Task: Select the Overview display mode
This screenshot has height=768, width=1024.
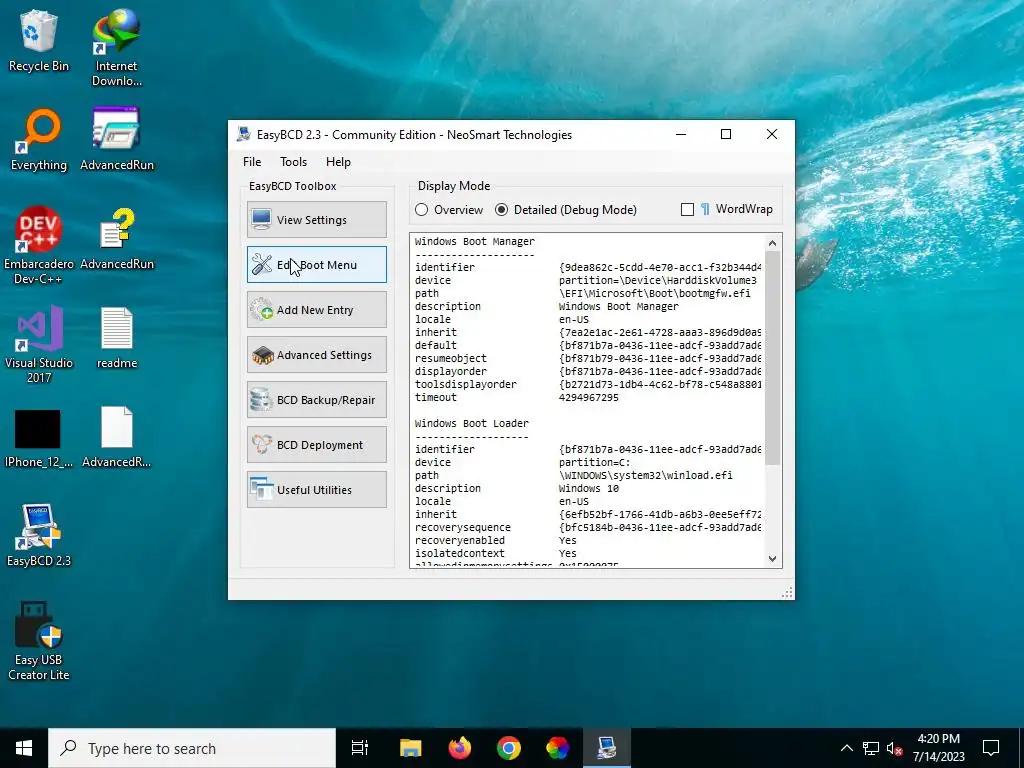Action: (x=421, y=210)
